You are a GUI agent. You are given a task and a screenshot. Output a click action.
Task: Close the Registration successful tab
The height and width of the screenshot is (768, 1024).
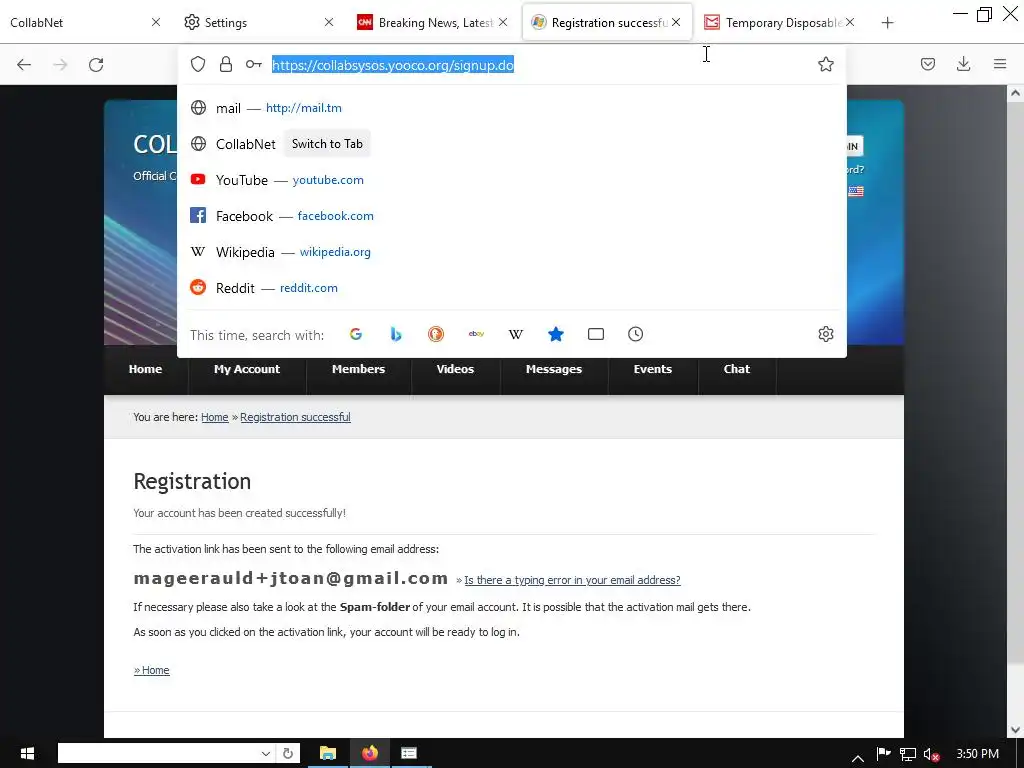(676, 22)
